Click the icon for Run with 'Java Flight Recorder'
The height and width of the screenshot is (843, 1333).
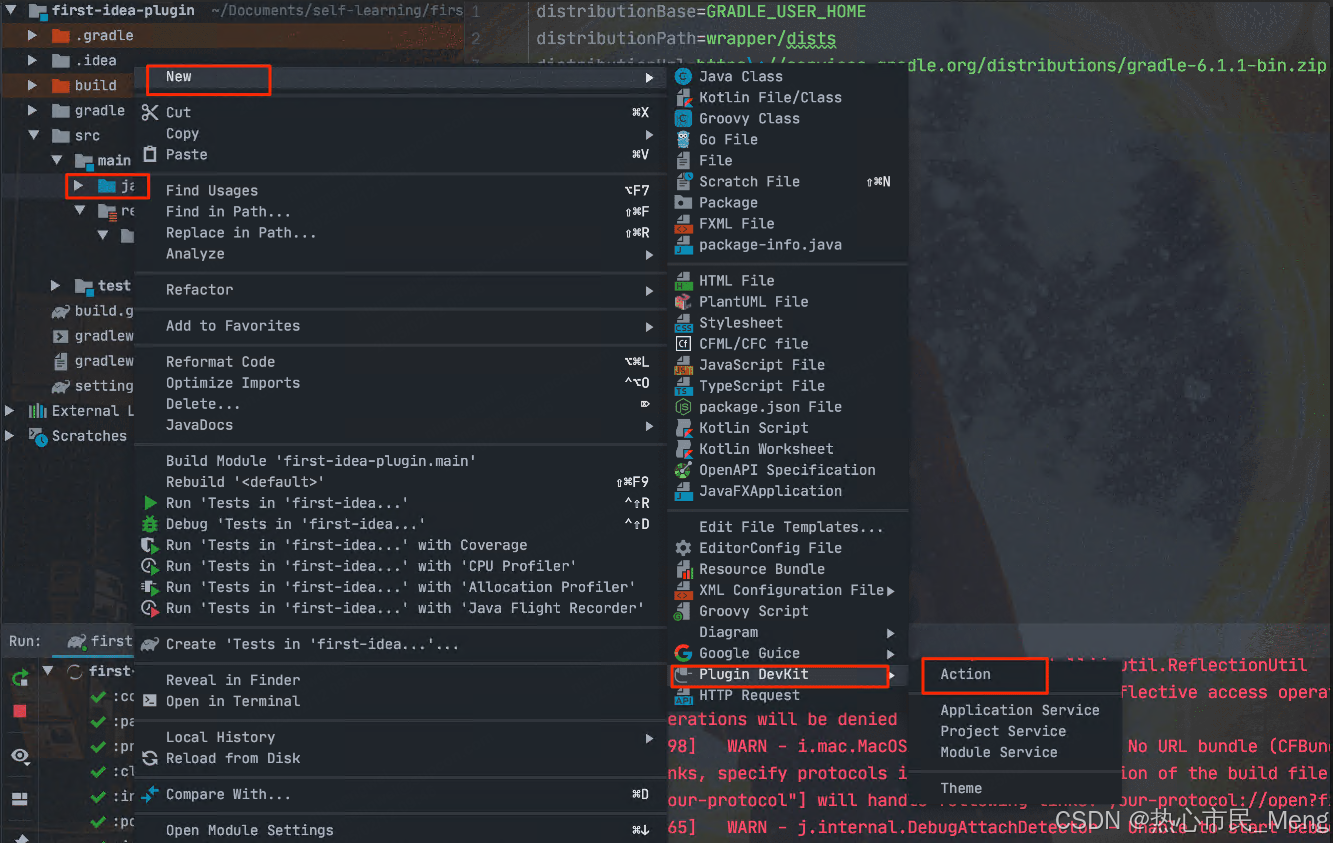click(x=150, y=608)
